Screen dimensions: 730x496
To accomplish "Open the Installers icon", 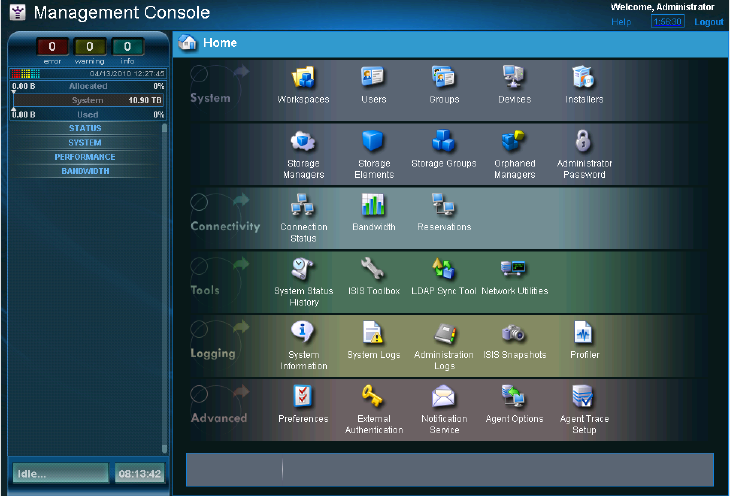I will click(584, 77).
